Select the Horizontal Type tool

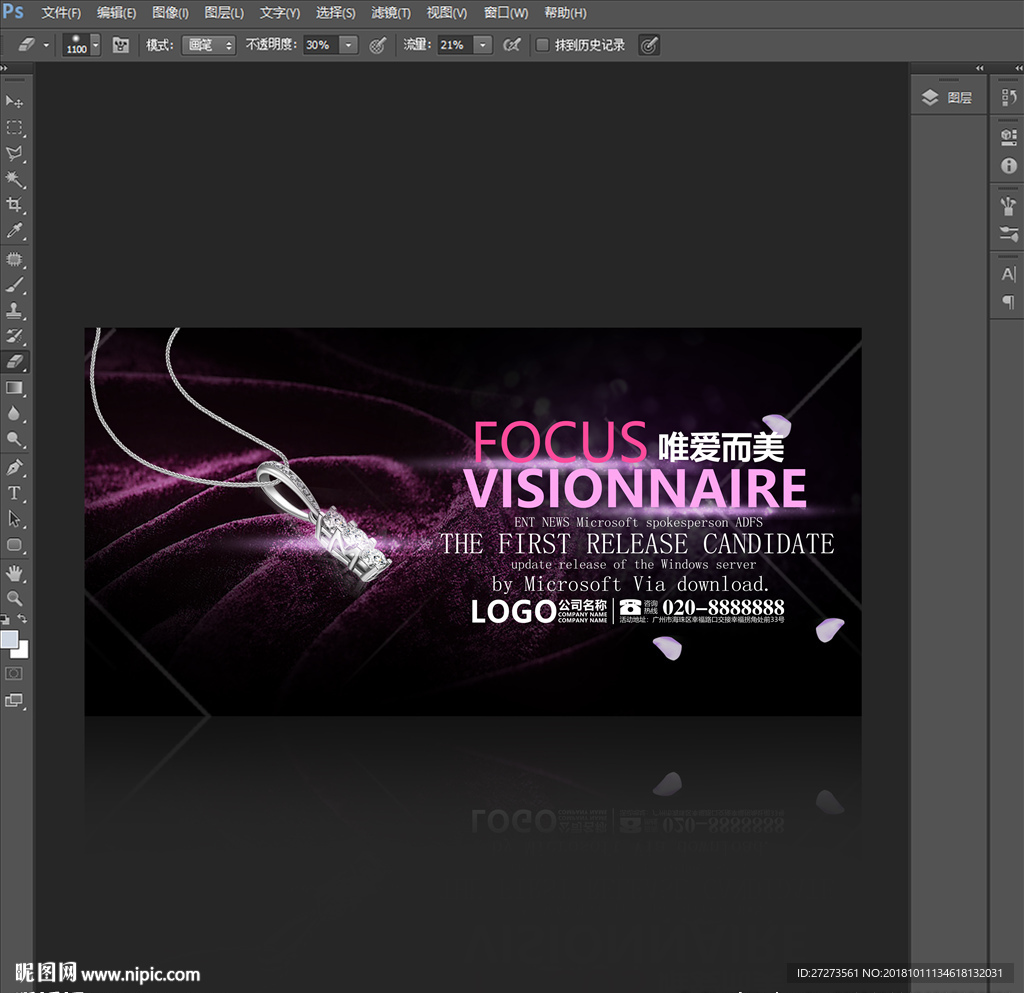(15, 493)
